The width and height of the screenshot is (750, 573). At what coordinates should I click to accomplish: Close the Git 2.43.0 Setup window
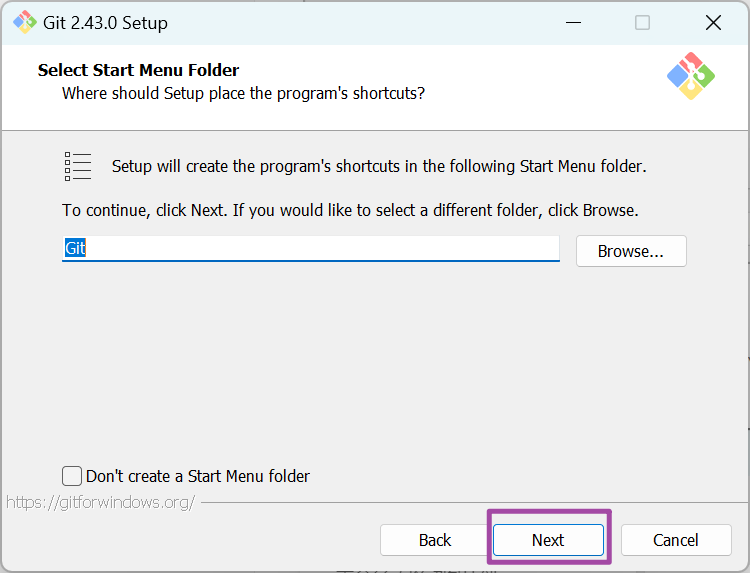point(712,22)
